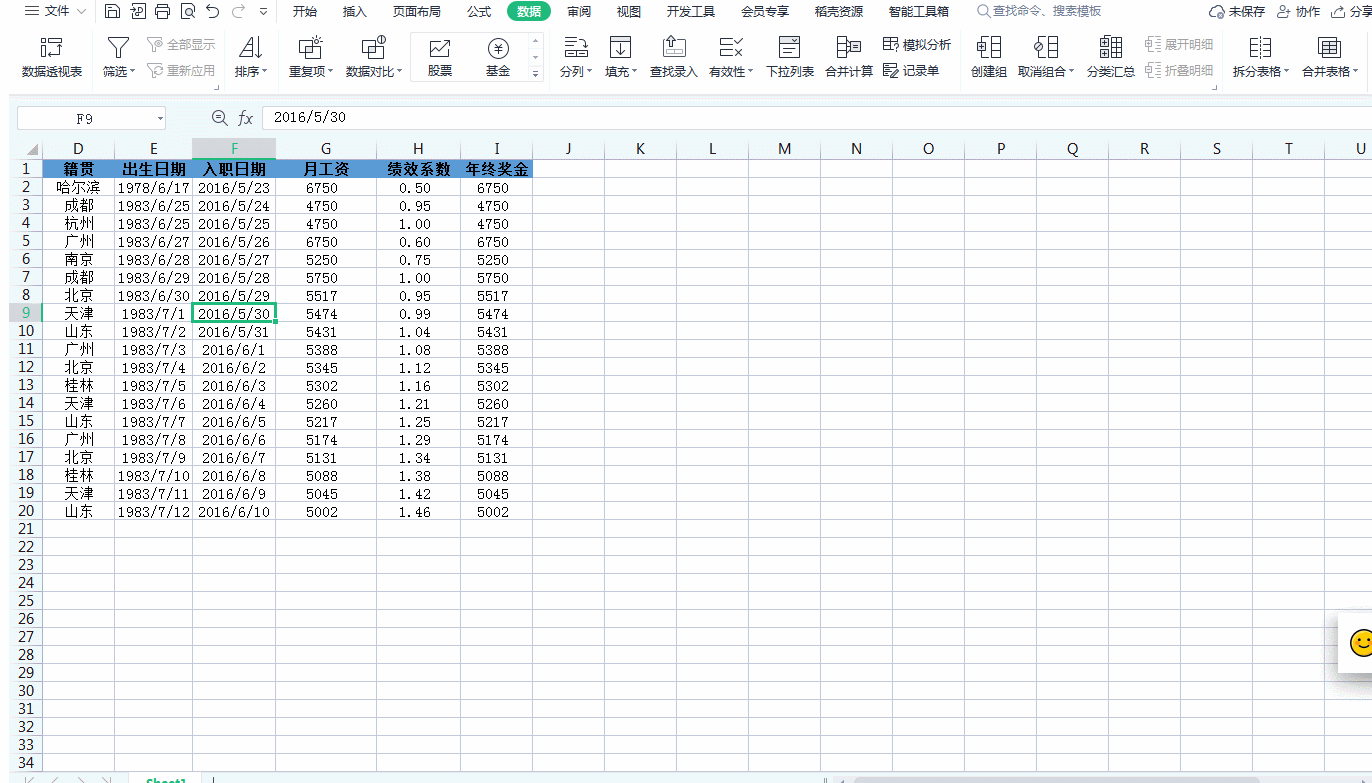Select row header 21

(26, 528)
